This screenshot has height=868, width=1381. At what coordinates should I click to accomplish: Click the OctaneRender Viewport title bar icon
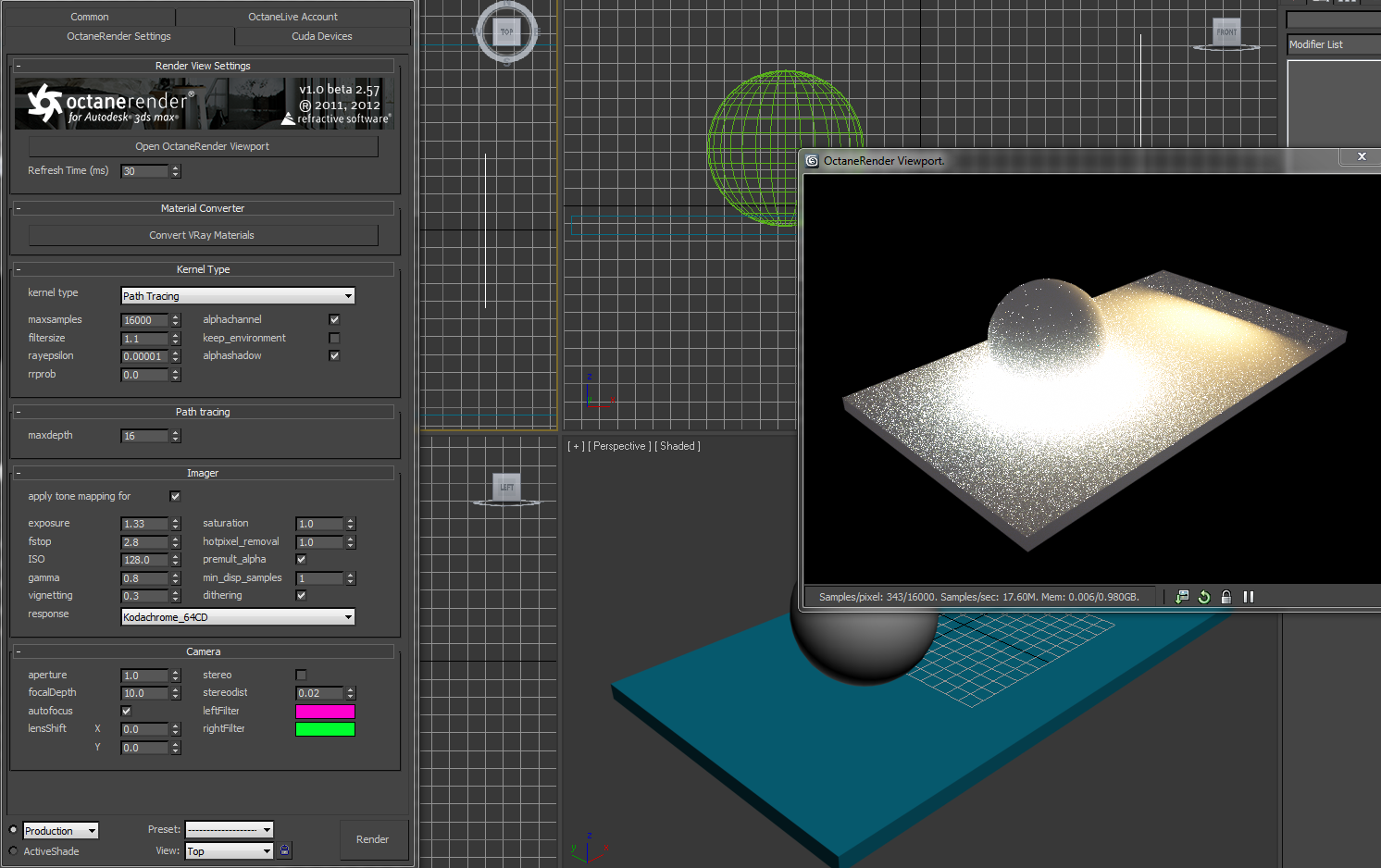pyautogui.click(x=812, y=161)
